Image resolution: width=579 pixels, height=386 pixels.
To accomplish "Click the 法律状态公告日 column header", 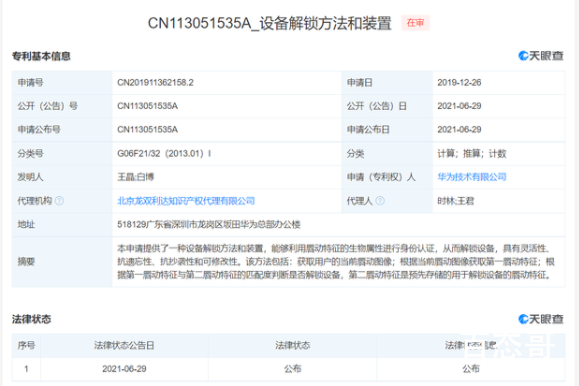I will pos(124,345).
